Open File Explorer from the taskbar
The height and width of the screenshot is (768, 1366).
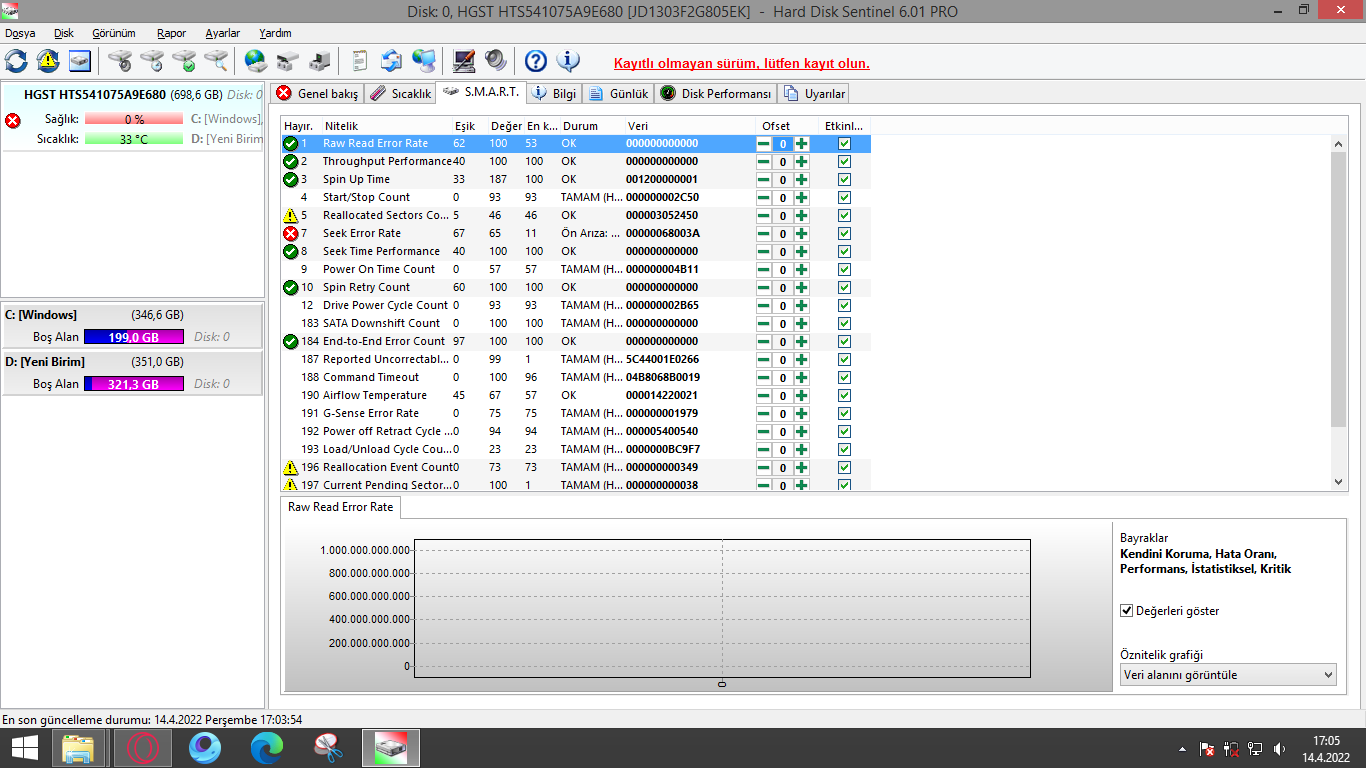tap(78, 748)
